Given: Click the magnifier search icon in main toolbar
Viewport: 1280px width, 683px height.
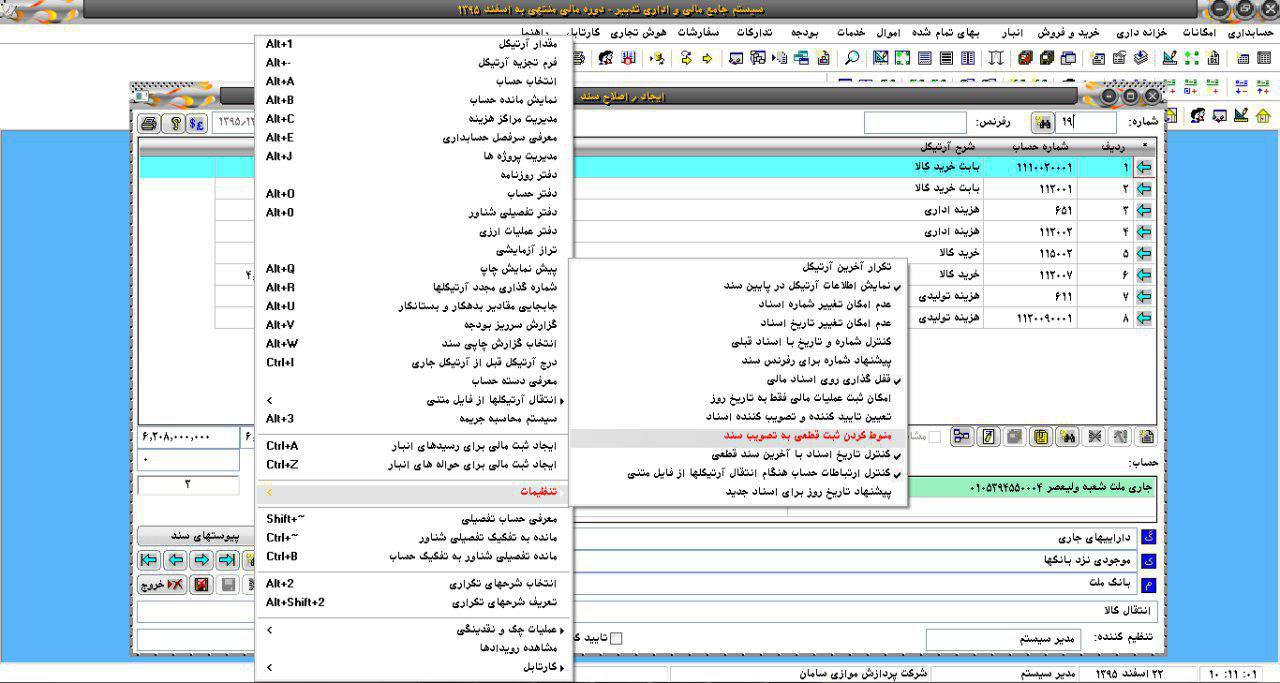Looking at the screenshot, I should 852,58.
